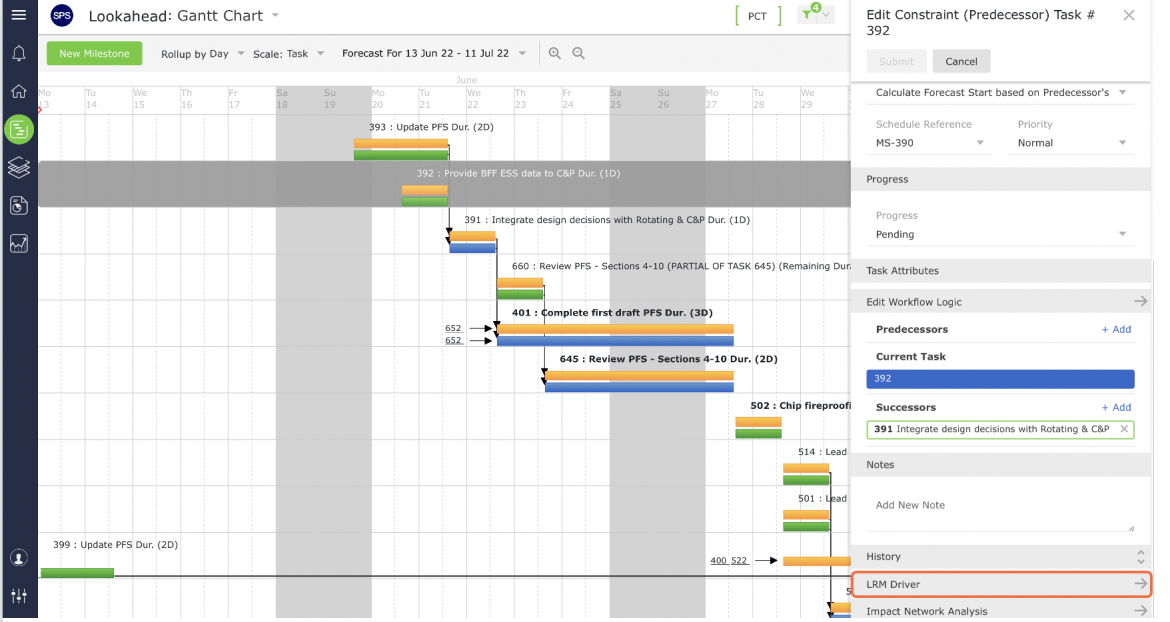Open the sliders settings icon in sidebar

click(x=19, y=596)
